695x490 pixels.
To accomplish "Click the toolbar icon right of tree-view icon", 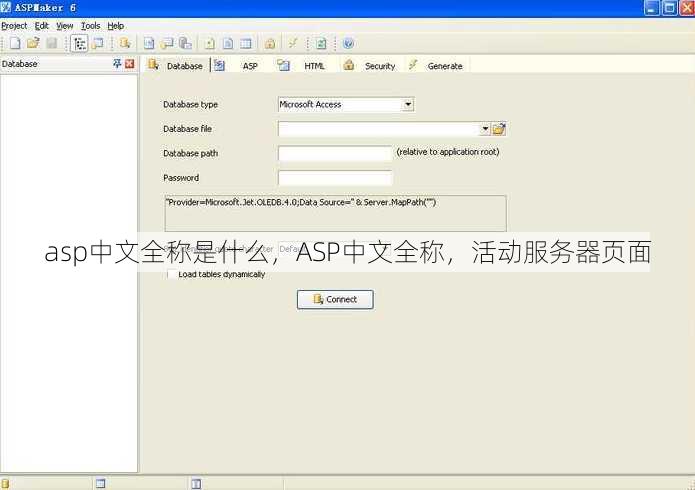I will 98,43.
